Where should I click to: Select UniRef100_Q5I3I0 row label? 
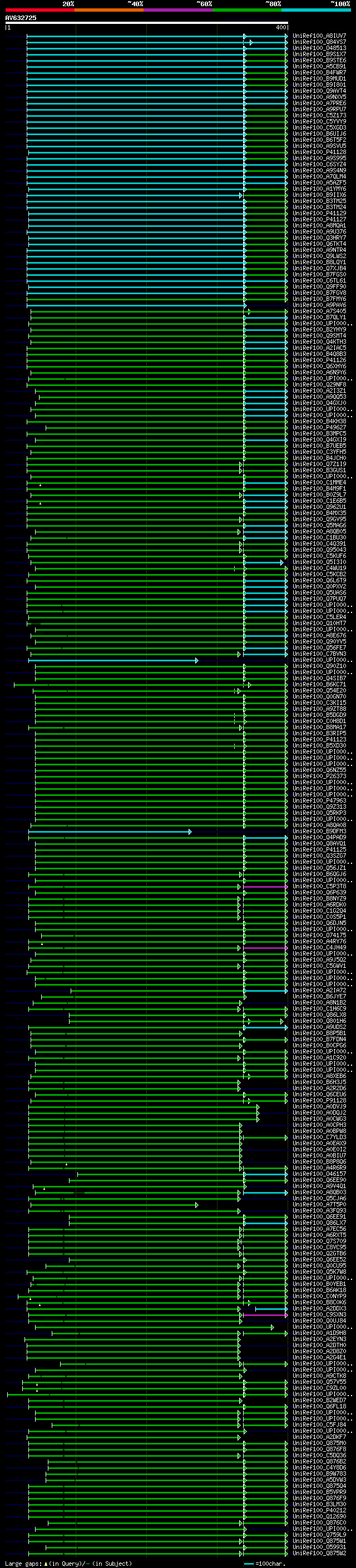click(x=319, y=562)
